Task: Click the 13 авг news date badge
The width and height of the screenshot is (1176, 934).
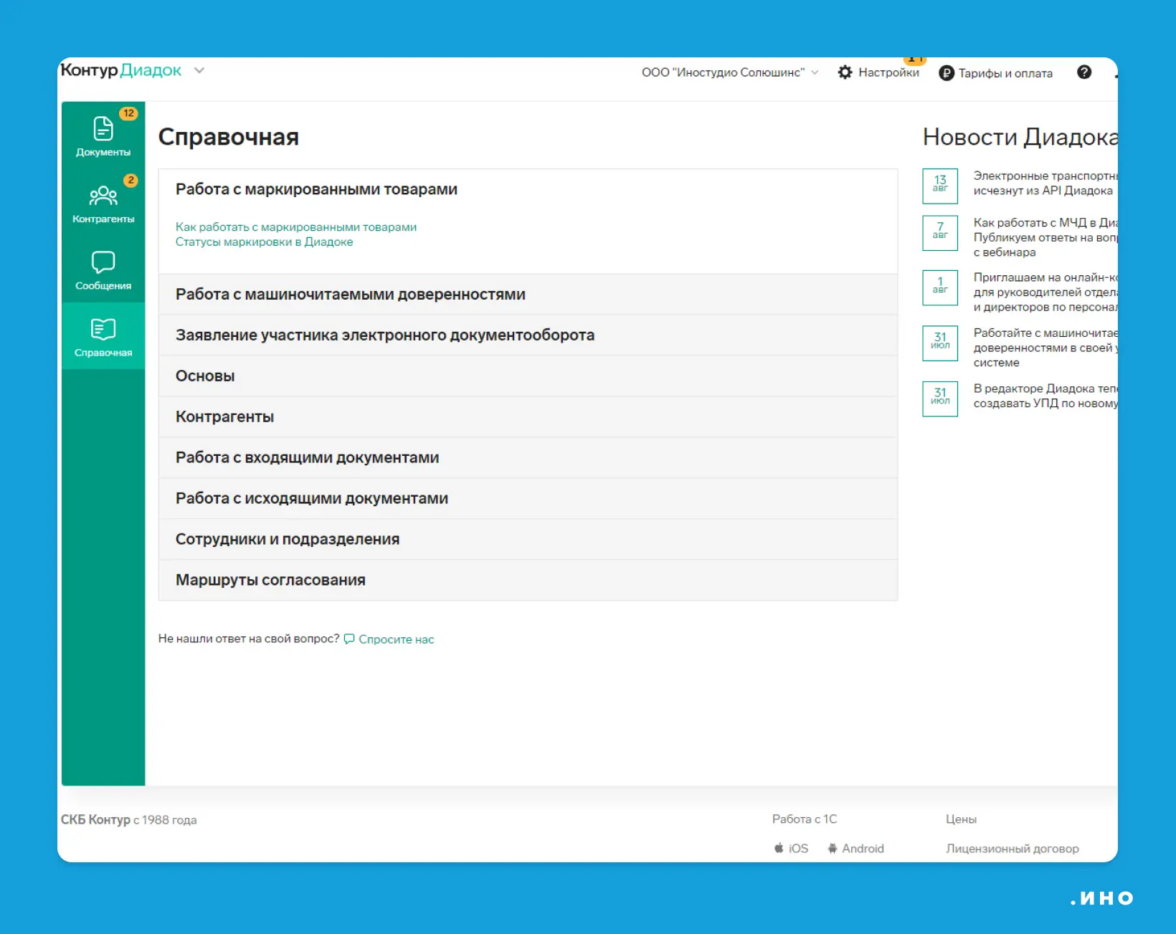Action: point(940,185)
